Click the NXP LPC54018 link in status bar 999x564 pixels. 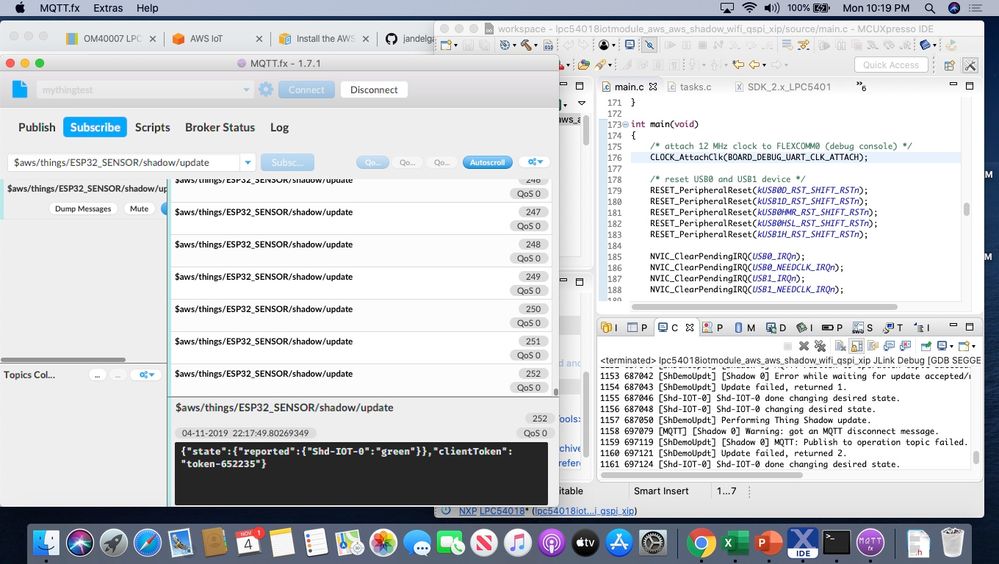click(492, 510)
